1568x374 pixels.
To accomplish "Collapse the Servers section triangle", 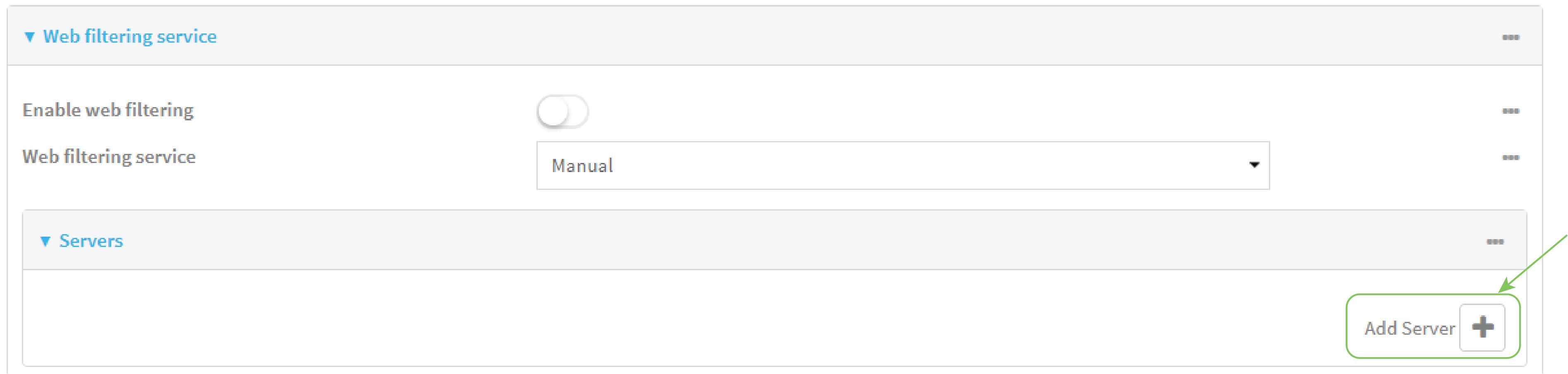I will (45, 241).
